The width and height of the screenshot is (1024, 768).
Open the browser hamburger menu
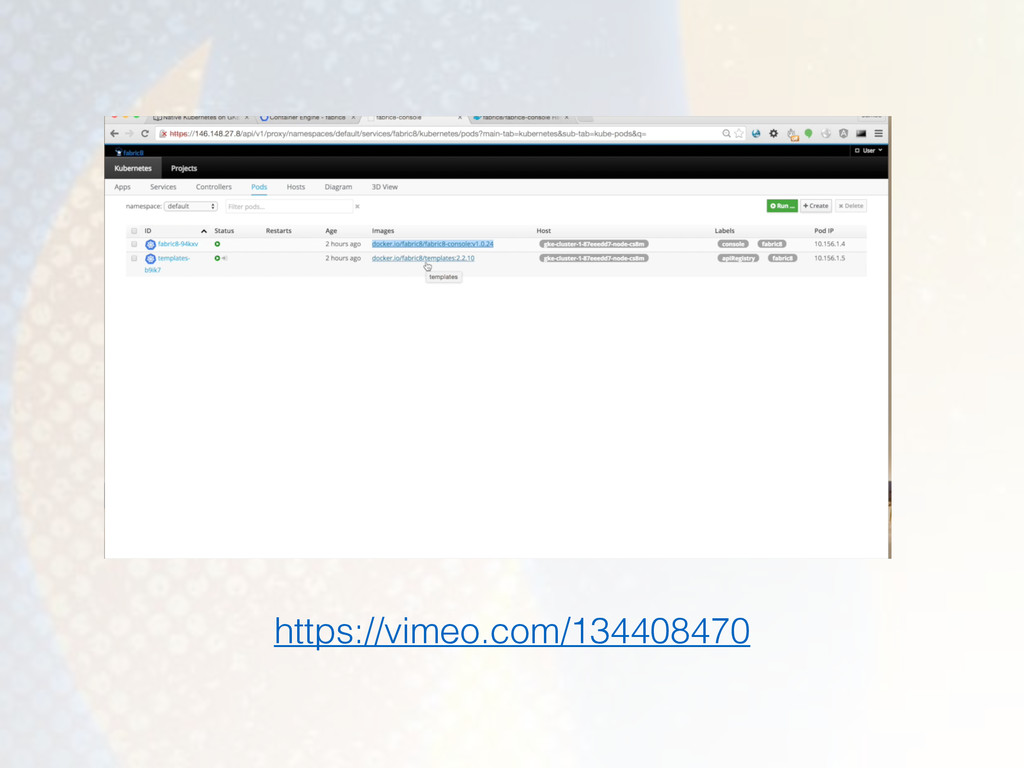(878, 133)
